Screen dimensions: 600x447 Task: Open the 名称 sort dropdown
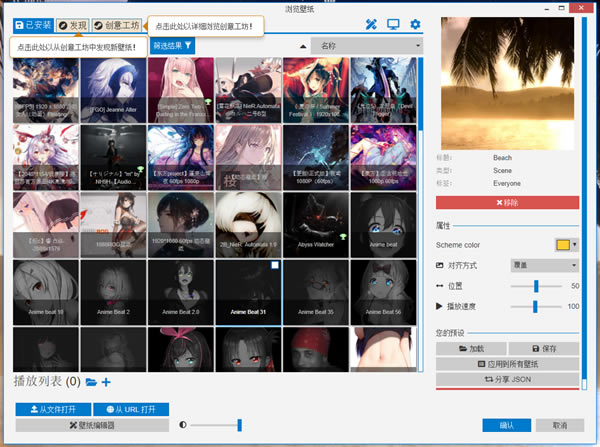pos(367,46)
